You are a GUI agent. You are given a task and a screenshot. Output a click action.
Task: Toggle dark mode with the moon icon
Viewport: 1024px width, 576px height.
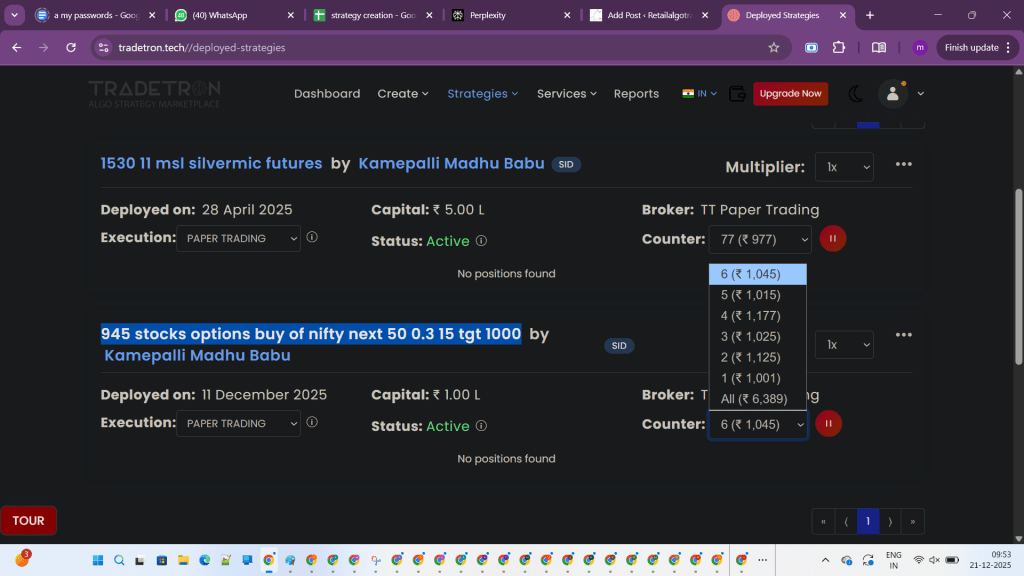[x=856, y=94]
